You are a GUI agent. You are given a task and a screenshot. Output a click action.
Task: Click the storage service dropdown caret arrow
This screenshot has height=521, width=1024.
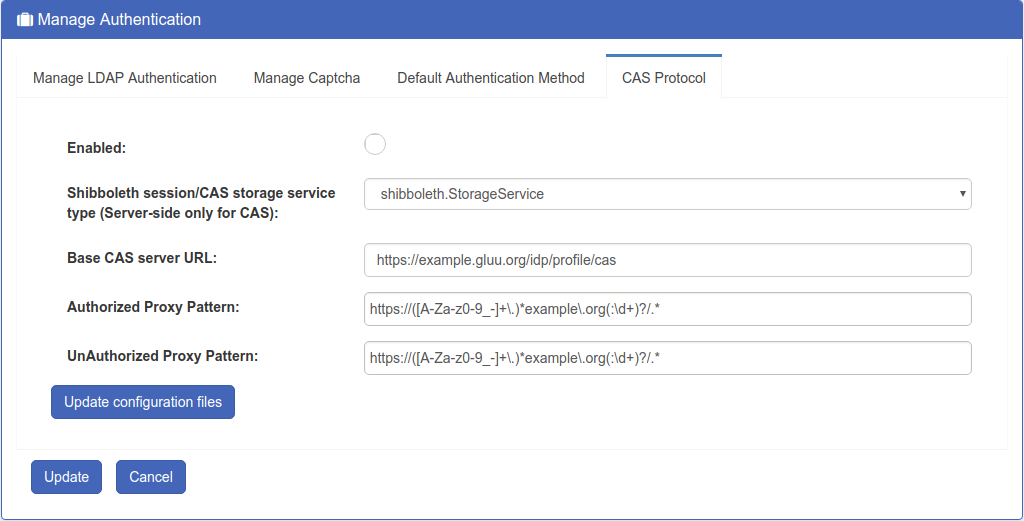coord(961,194)
